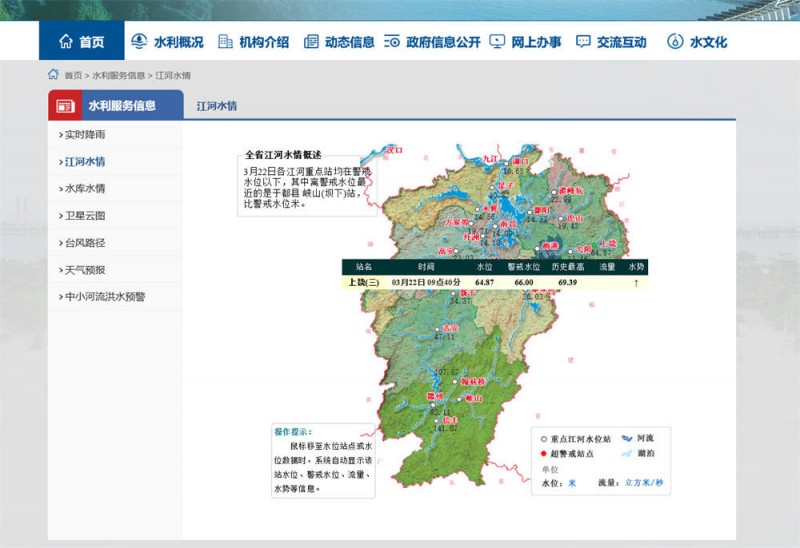Image resolution: width=800 pixels, height=548 pixels.
Task: Click the up arrow 水势 trend indicator
Action: click(x=636, y=283)
